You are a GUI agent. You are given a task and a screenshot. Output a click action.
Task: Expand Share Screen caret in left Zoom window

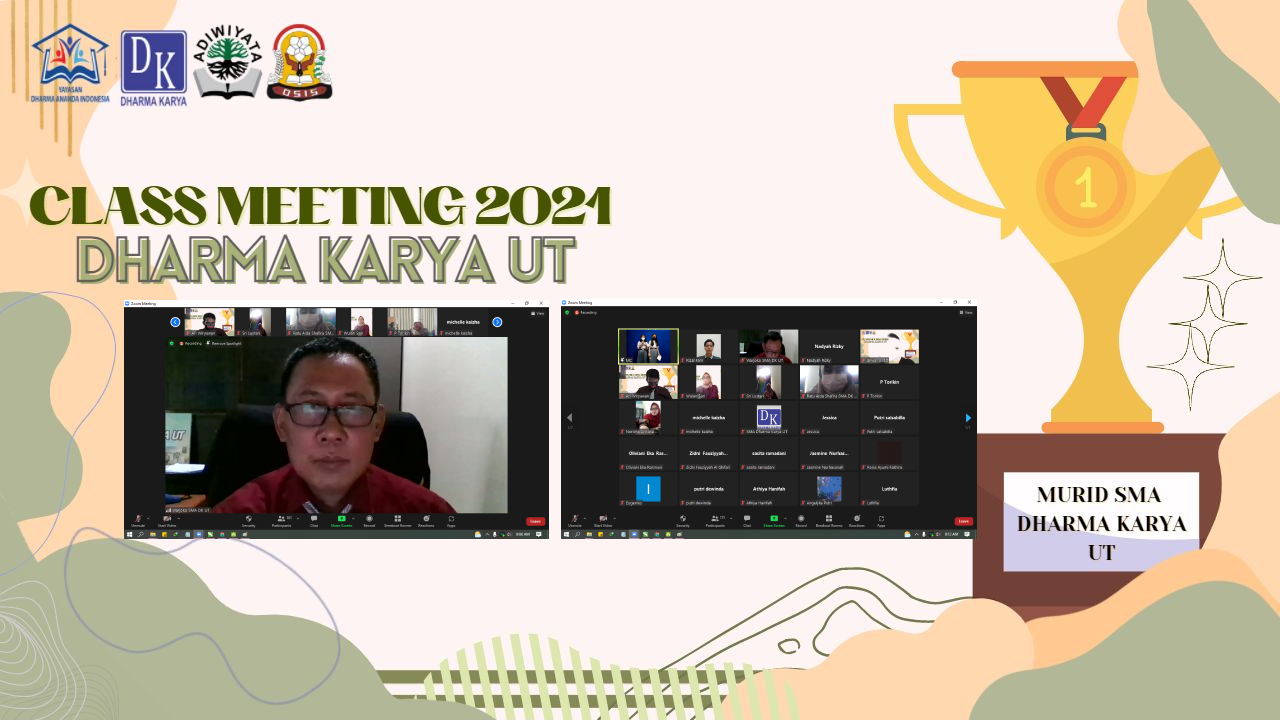tap(353, 518)
